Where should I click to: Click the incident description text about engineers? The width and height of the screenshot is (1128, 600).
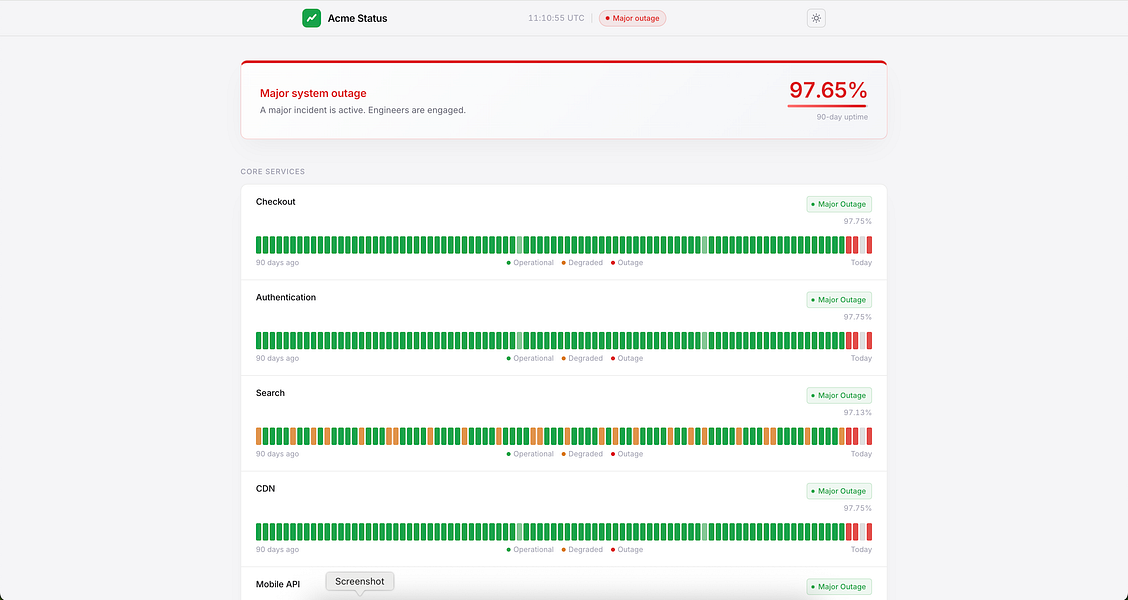363,110
